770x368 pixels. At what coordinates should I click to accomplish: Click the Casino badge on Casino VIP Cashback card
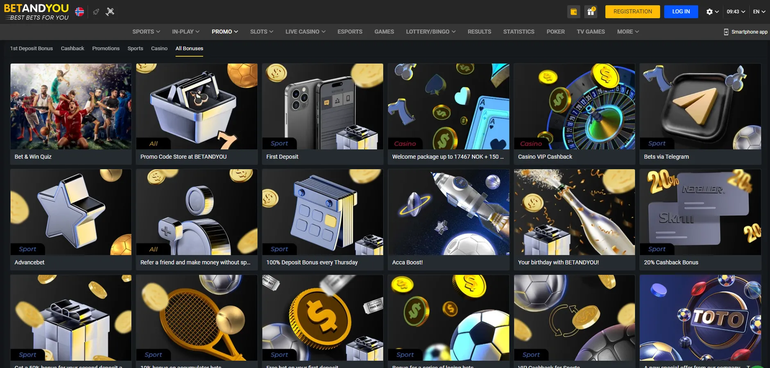531,143
